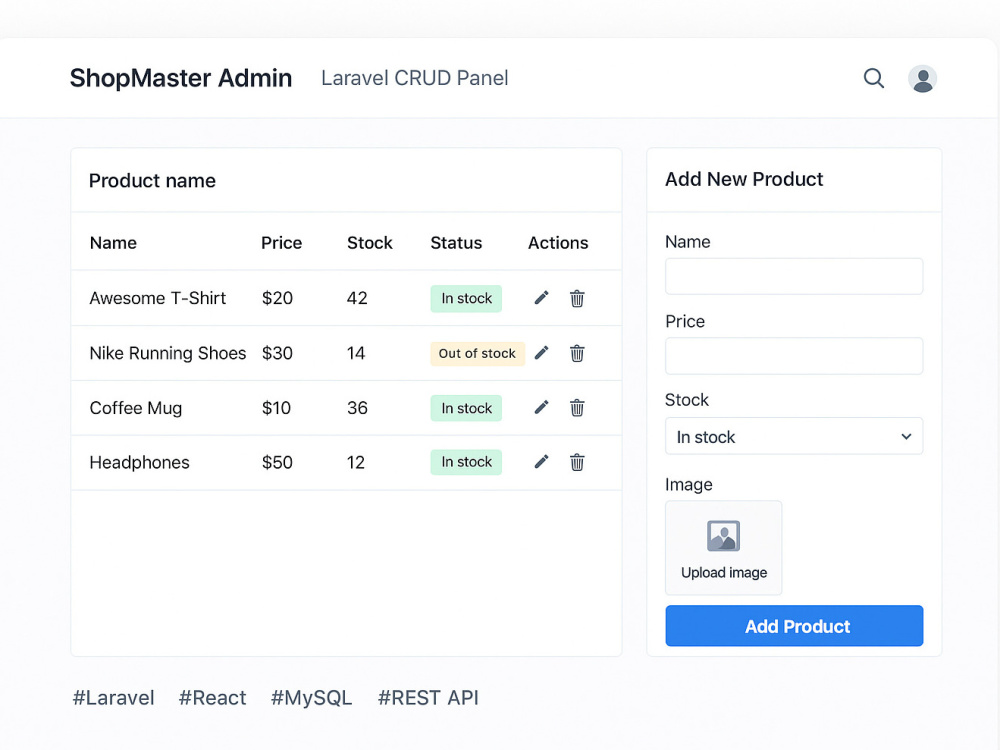The height and width of the screenshot is (750, 1000).
Task: Select the Coffee Mug name cell
Action: click(x=136, y=408)
